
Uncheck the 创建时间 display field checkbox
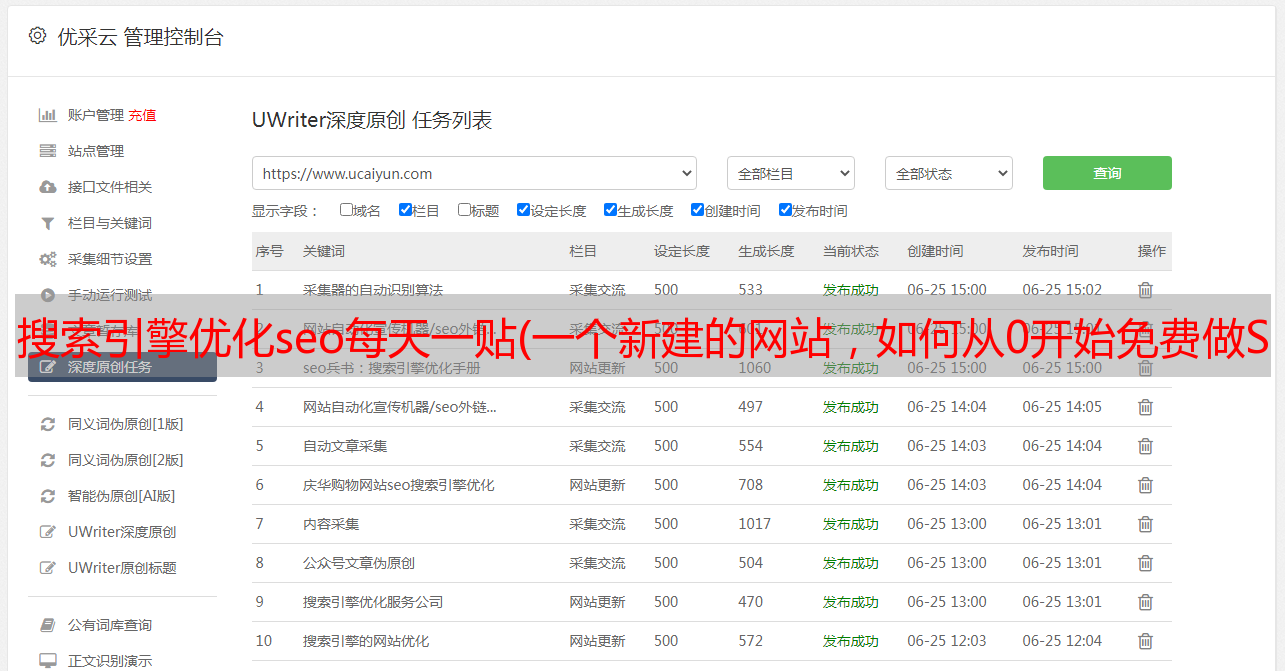(697, 210)
